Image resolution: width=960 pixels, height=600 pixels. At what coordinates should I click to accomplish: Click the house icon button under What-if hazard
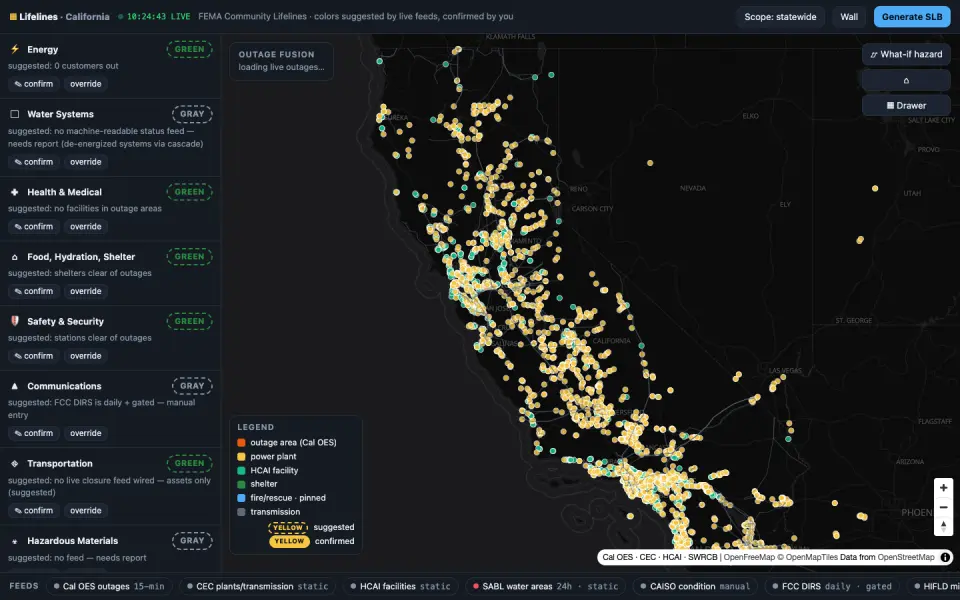906,80
